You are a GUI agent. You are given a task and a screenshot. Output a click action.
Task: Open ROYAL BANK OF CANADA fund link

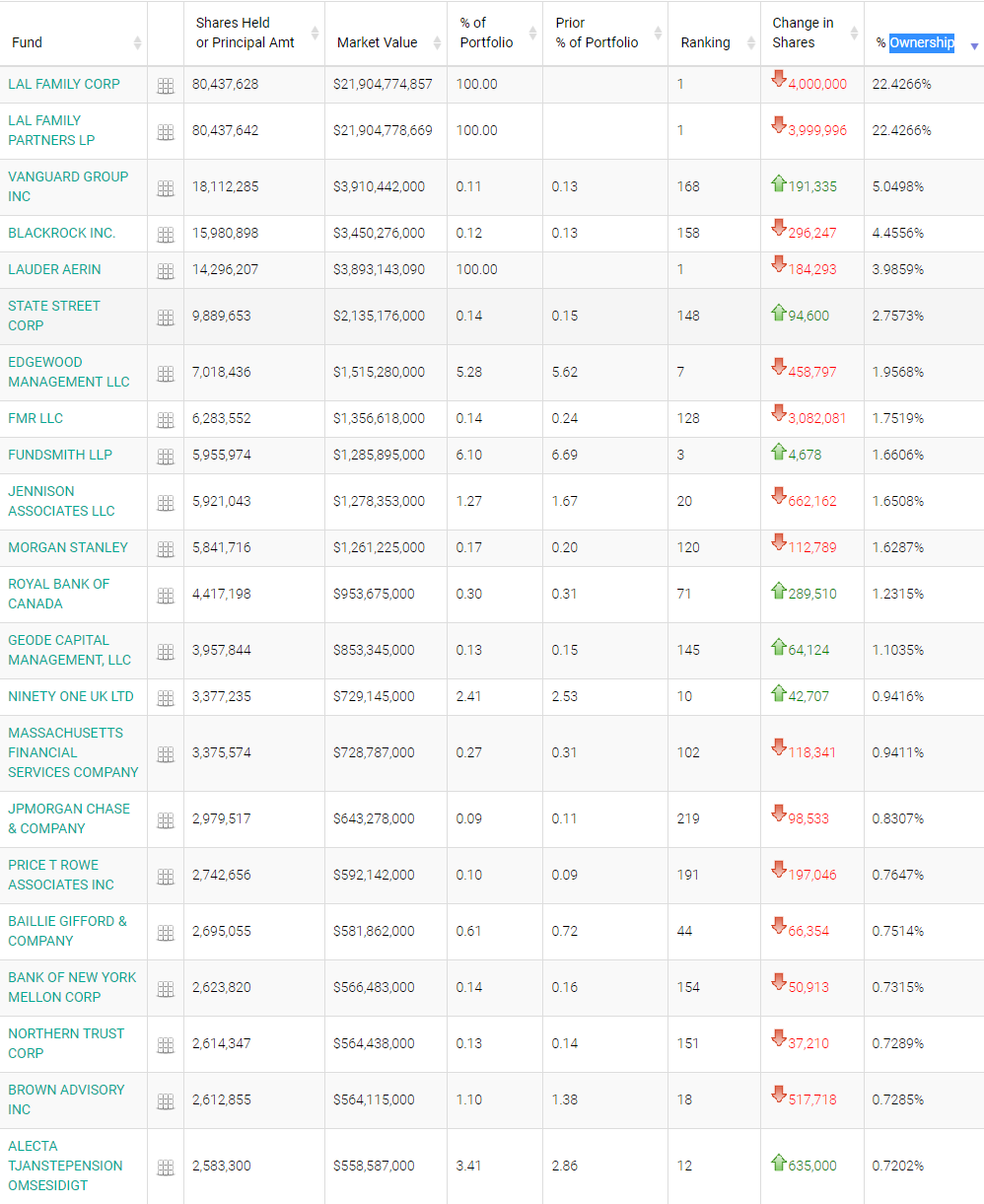click(x=59, y=594)
